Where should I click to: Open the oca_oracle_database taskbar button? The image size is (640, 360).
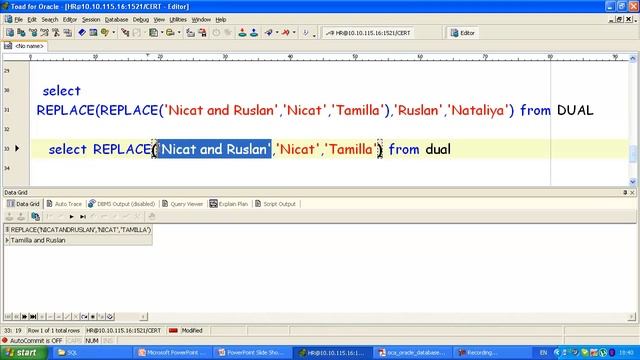point(413,353)
